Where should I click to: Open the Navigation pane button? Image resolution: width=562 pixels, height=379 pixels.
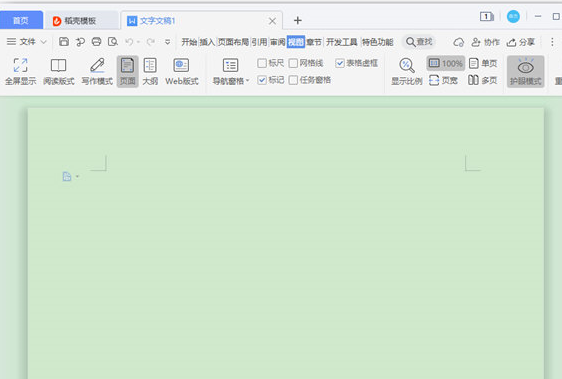230,72
